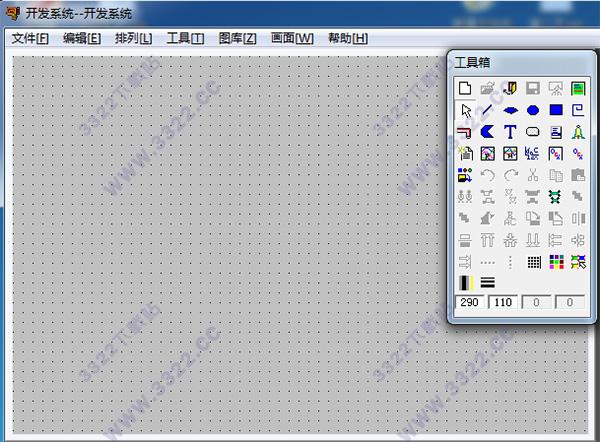
Task: Click the field showing 290
Action: point(470,302)
